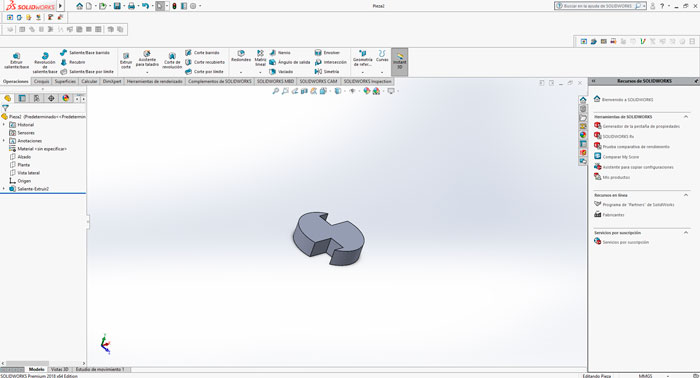The height and width of the screenshot is (378, 700).
Task: Choose the Simetría mirror tool
Action: click(327, 71)
